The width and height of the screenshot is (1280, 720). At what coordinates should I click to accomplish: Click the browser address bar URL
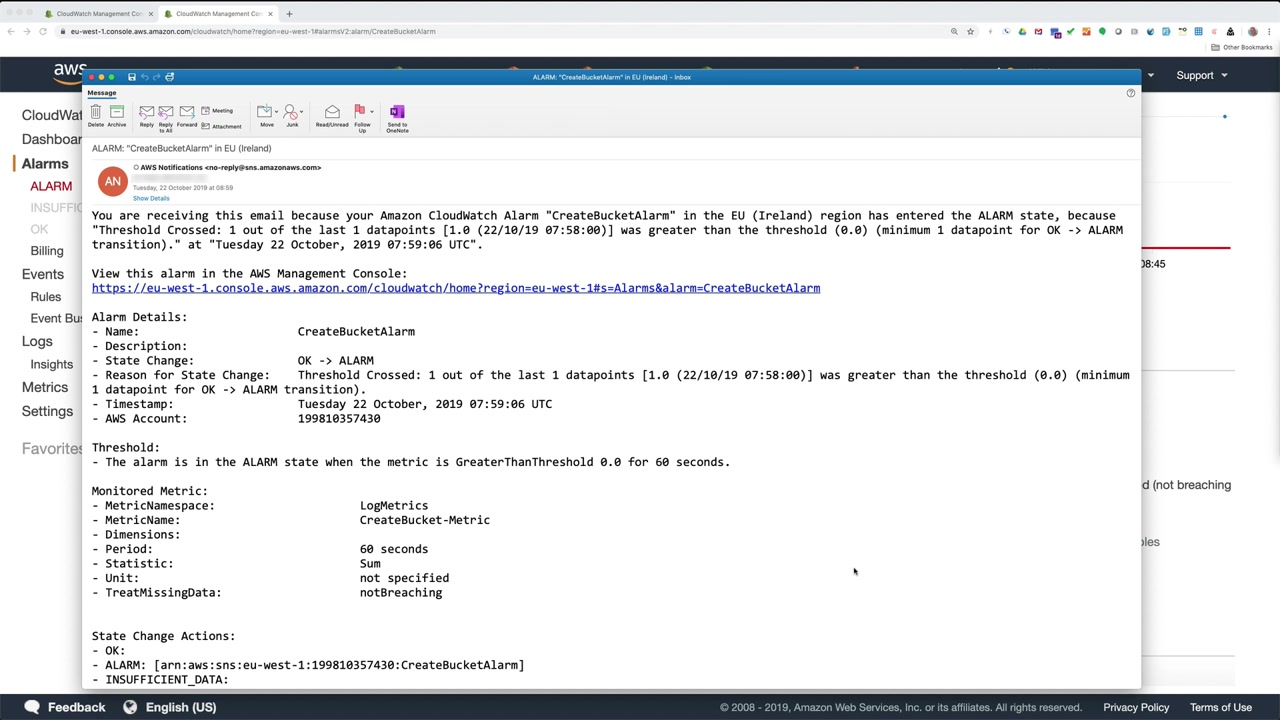tap(253, 32)
